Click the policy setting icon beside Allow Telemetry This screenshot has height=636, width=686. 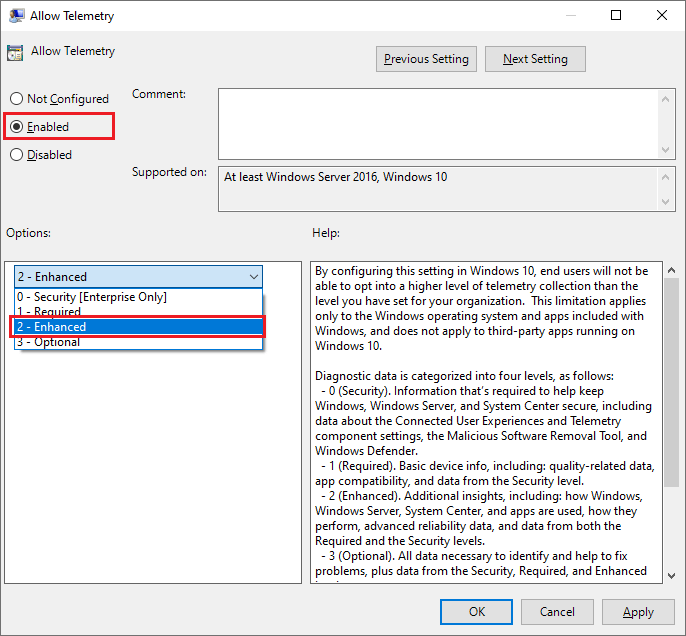15,53
